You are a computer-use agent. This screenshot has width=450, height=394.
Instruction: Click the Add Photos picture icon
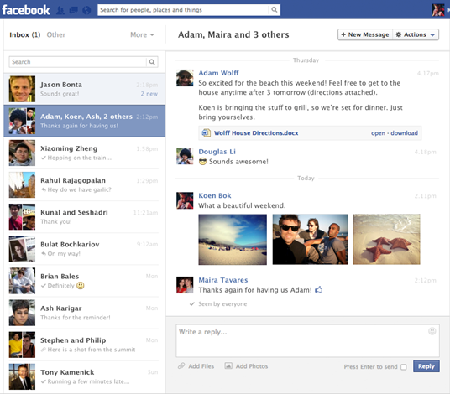coord(228,366)
